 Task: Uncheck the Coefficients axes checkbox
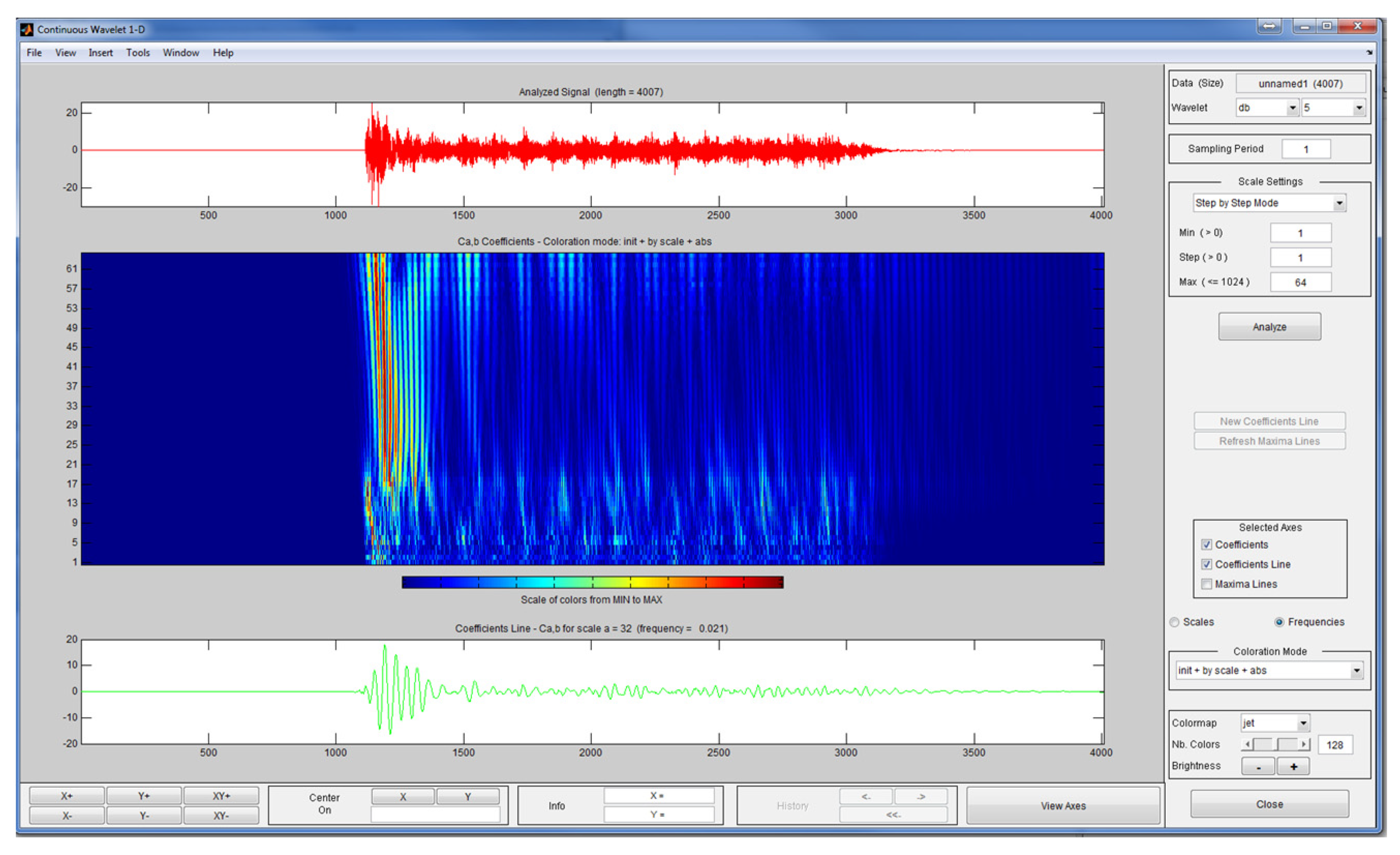1206,545
